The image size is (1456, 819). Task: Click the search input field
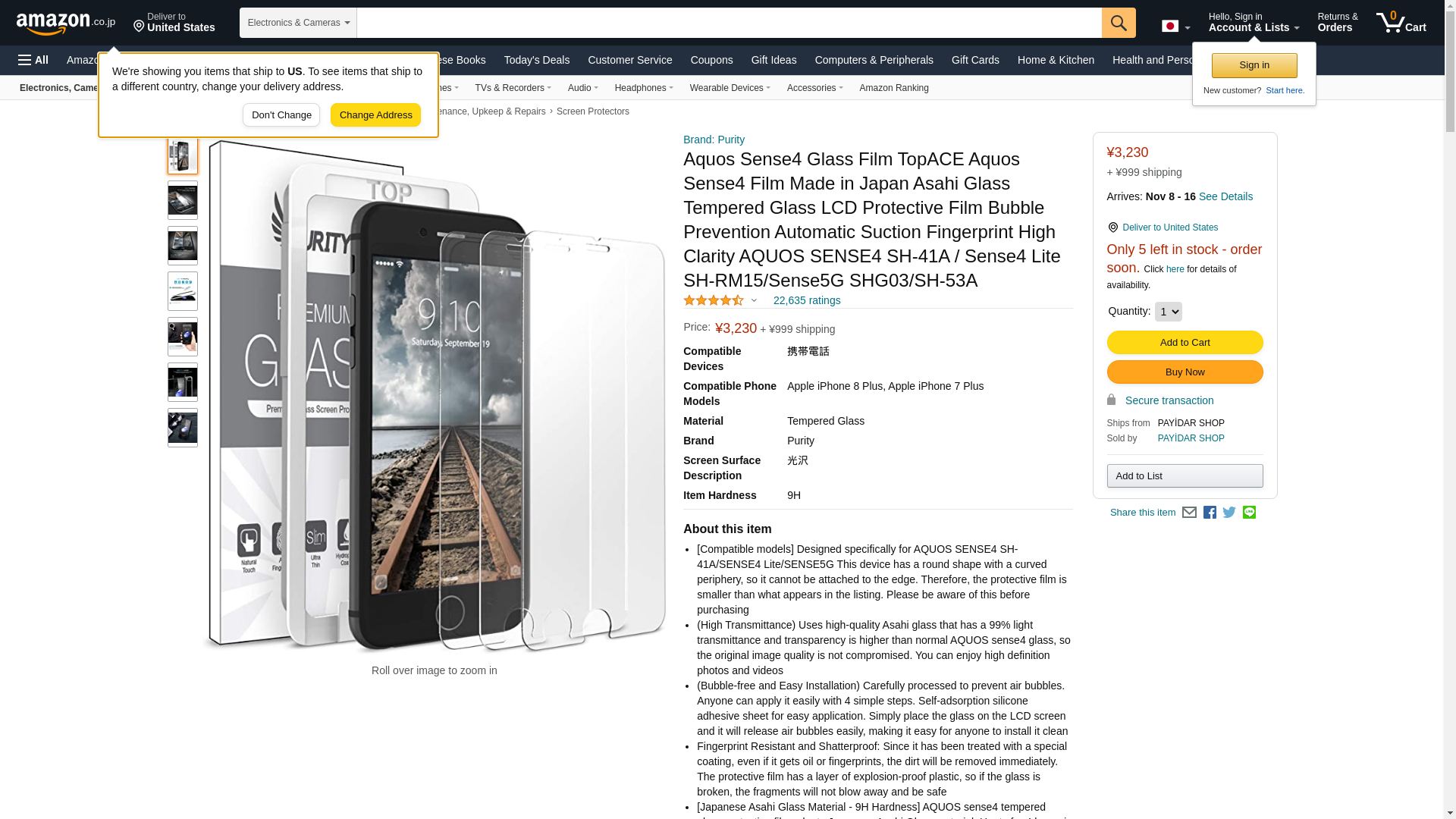point(729,23)
